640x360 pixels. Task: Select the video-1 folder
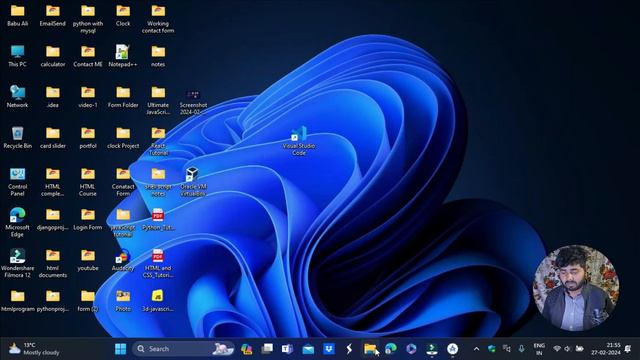87,97
